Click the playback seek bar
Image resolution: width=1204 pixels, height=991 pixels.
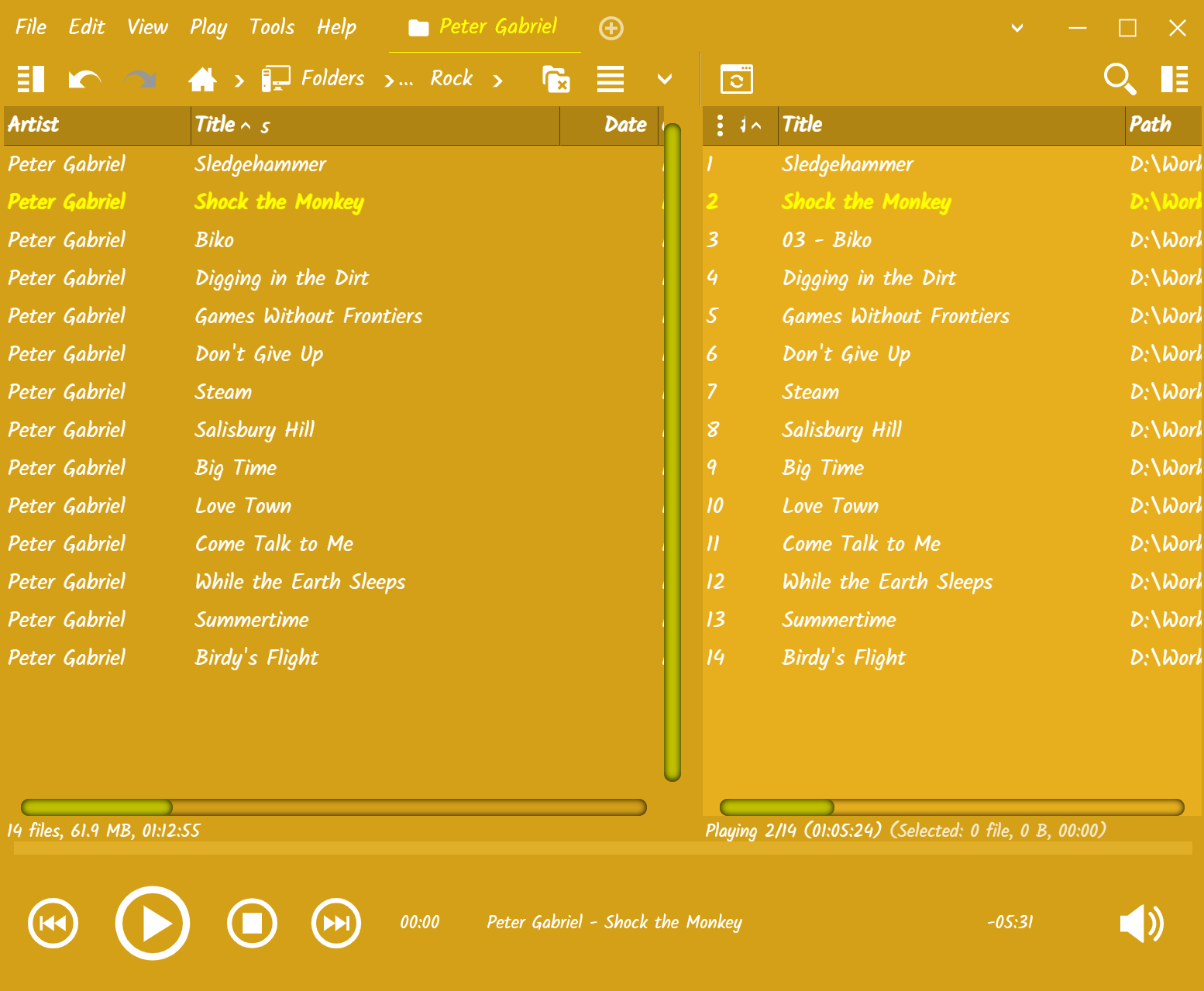[602, 848]
